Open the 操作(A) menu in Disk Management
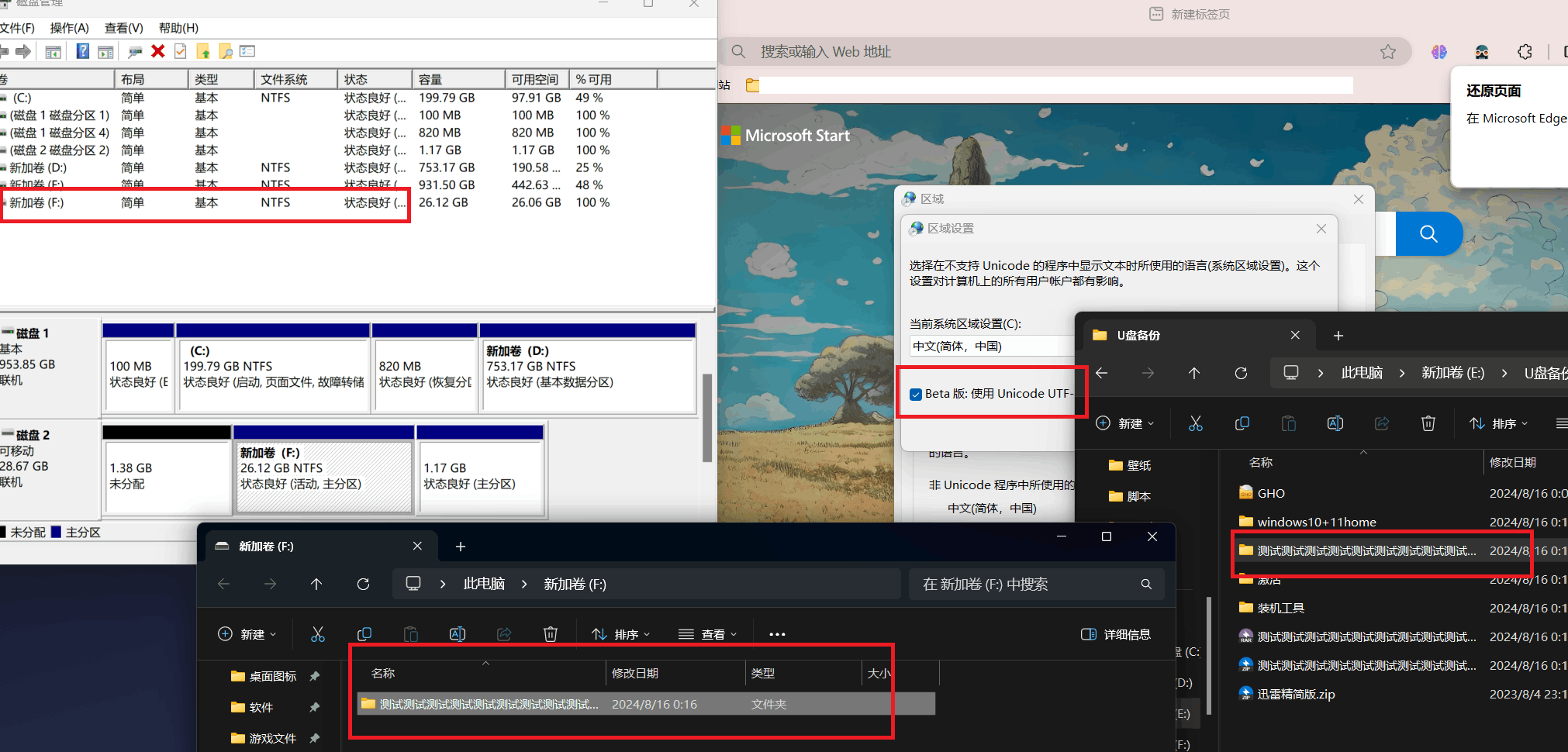The image size is (1568, 752). [69, 28]
